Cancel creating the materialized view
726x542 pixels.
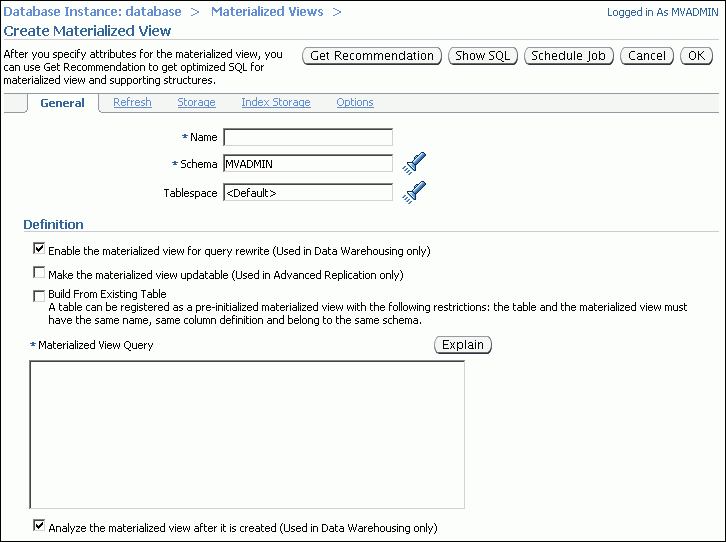tap(647, 56)
